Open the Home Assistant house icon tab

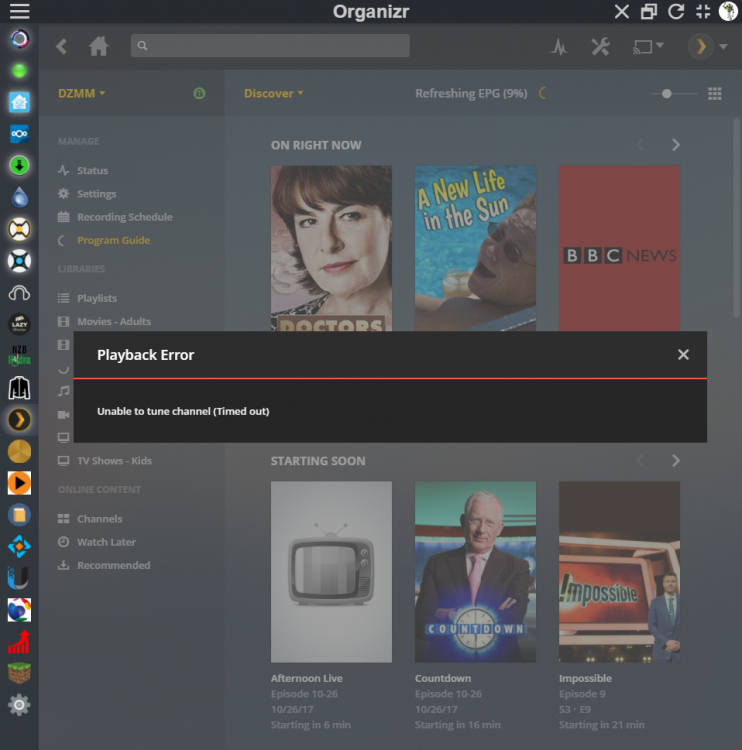[x=19, y=102]
